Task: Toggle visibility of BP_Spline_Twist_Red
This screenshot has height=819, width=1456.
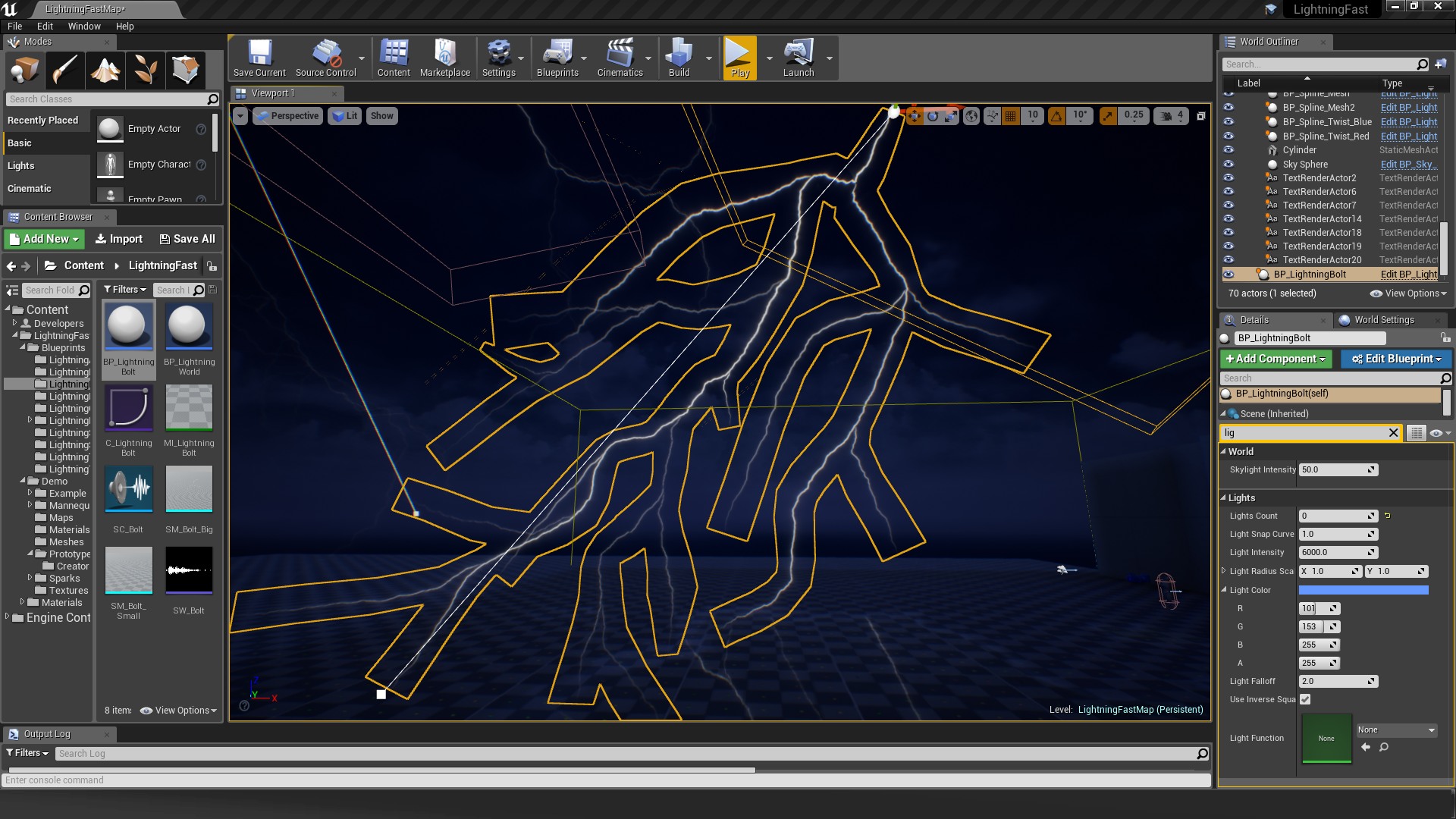Action: point(1228,136)
